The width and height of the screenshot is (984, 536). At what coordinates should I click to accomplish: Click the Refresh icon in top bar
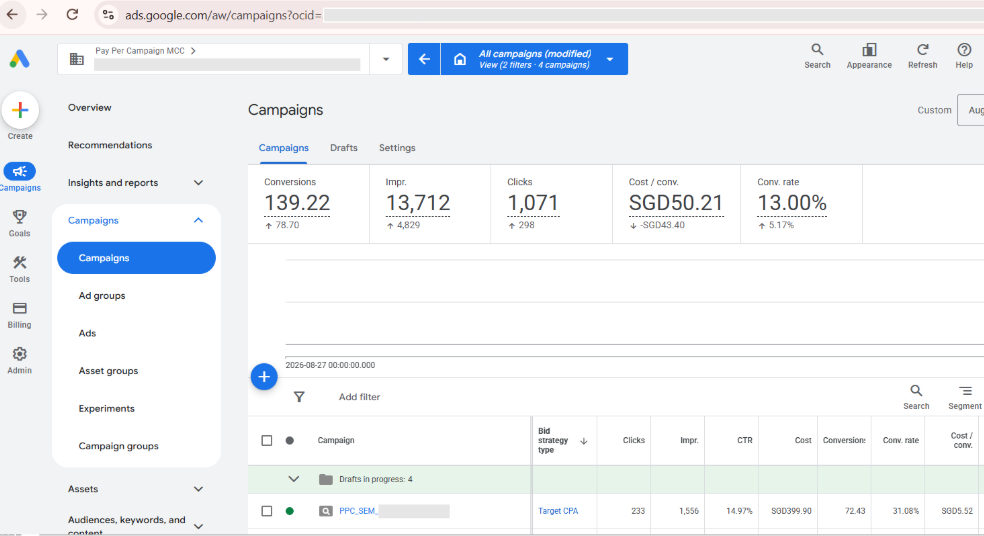[x=922, y=50]
